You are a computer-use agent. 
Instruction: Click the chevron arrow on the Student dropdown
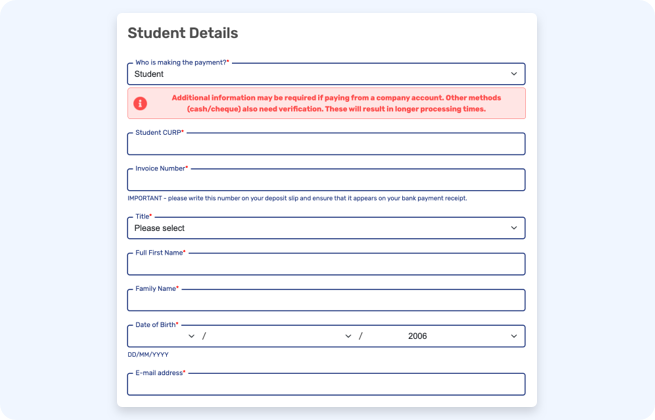coord(514,74)
